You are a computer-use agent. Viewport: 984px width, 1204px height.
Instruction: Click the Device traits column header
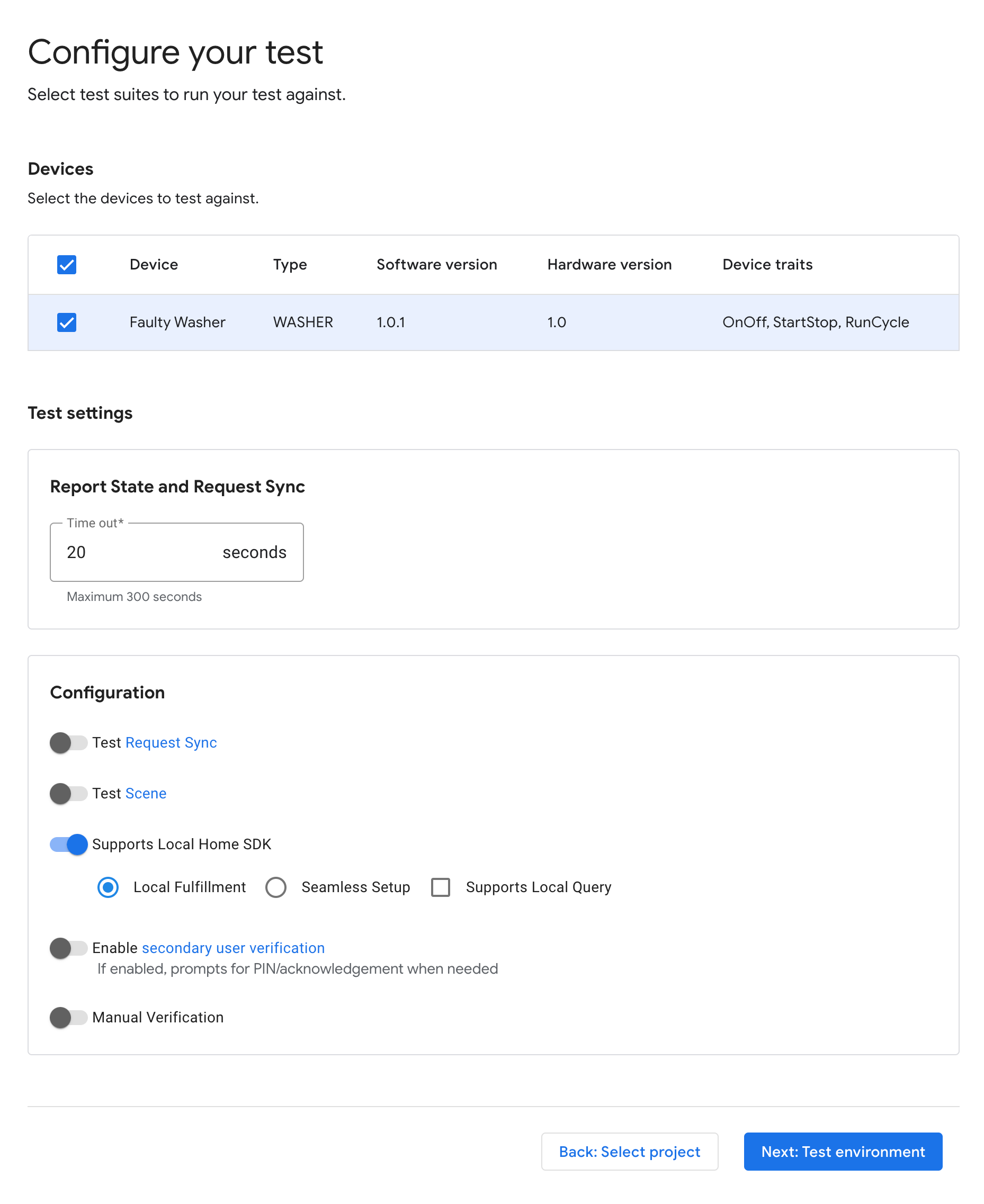pyautogui.click(x=767, y=265)
